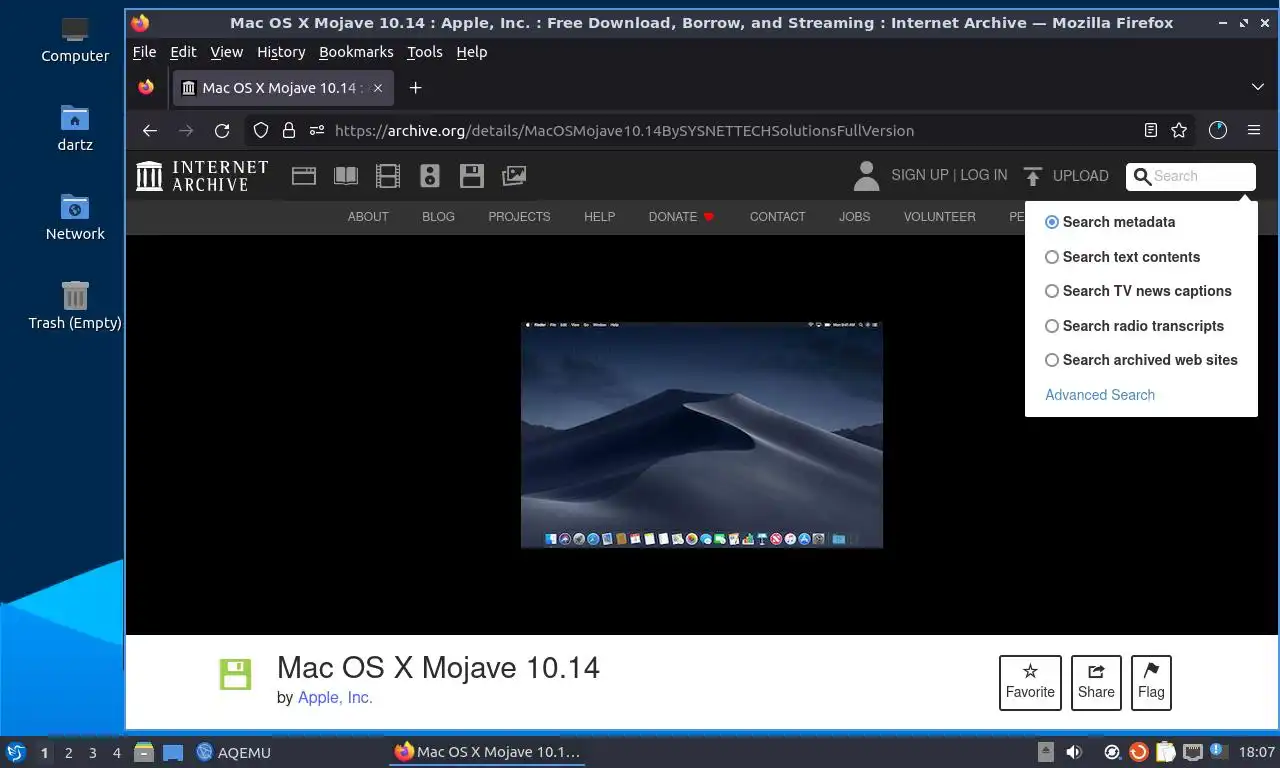The image size is (1280, 768).
Task: Click the update notifier tray icon
Action: [1139, 752]
